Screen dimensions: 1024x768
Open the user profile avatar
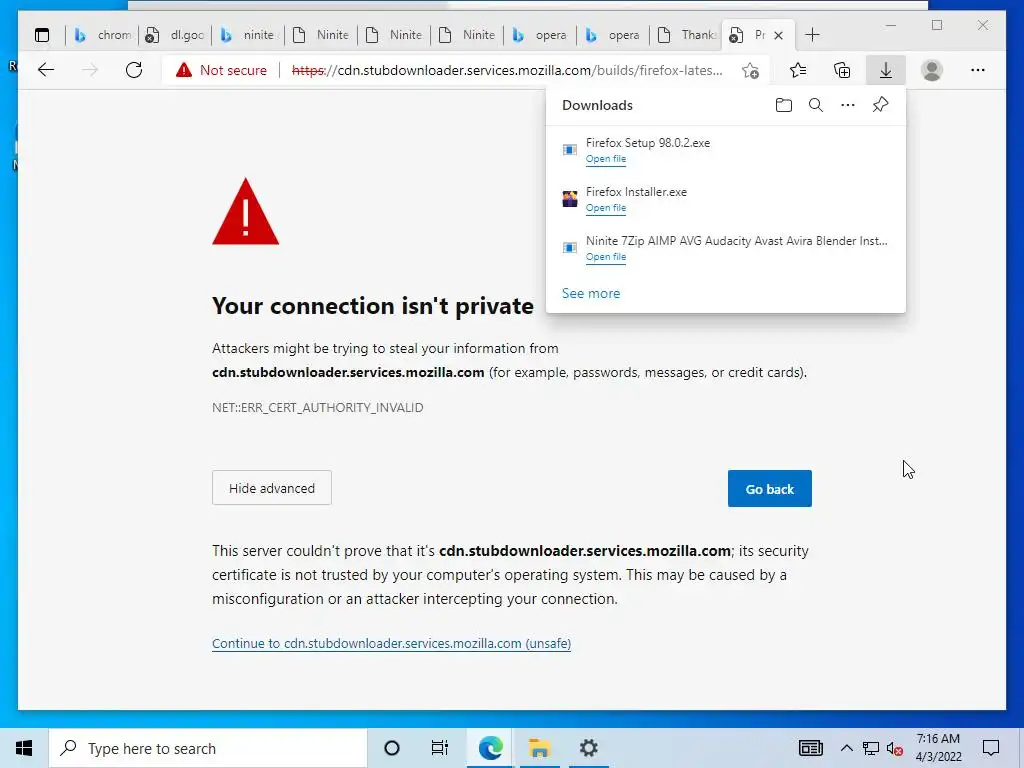(932, 70)
